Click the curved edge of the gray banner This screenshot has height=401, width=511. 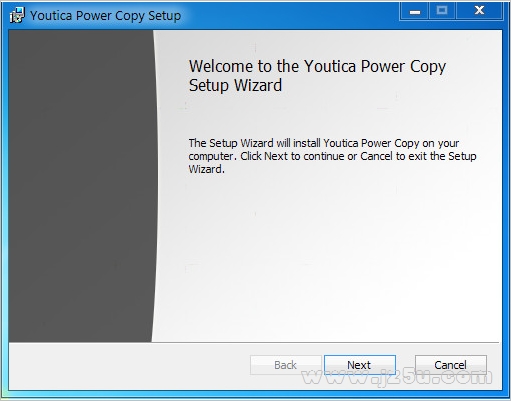tap(155, 186)
